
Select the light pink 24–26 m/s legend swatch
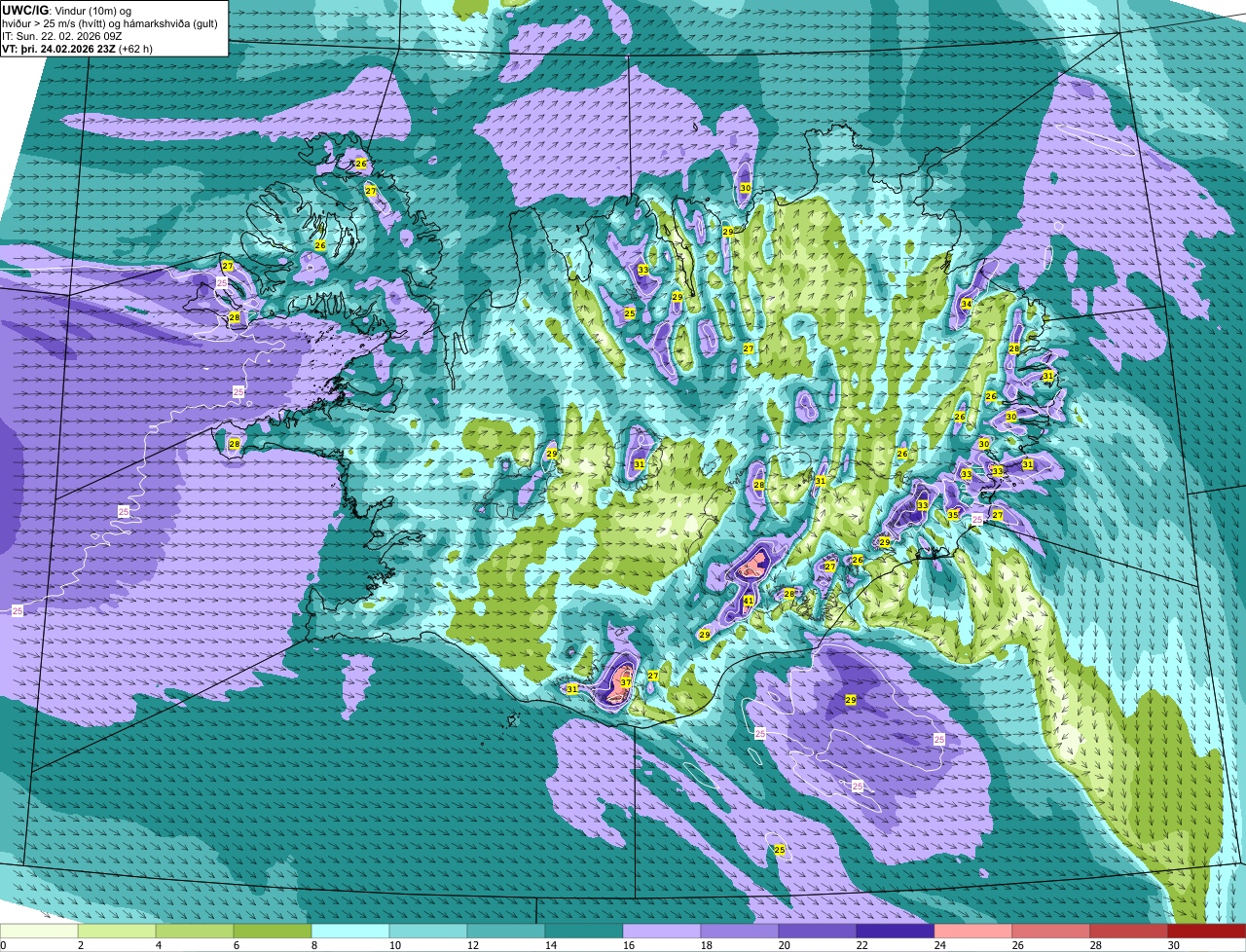point(973,931)
